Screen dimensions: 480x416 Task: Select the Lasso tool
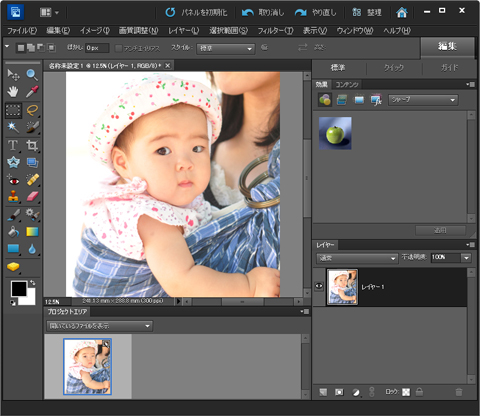pyautogui.click(x=32, y=110)
